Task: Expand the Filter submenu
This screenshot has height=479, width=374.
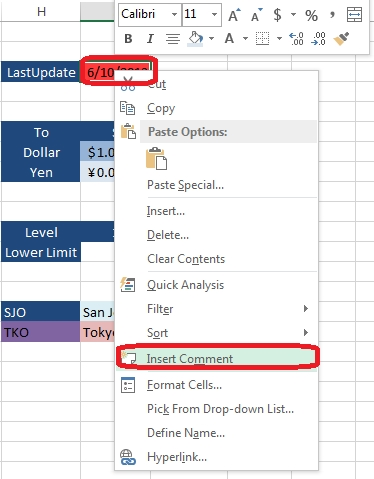Action: [x=216, y=309]
